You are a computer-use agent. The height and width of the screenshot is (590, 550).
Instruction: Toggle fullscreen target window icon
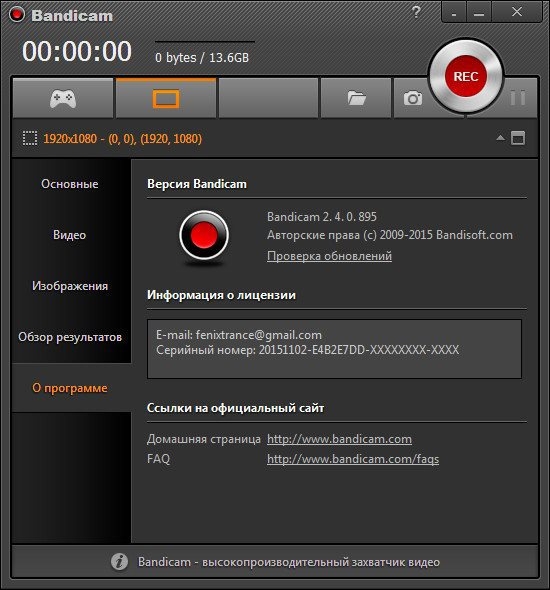point(518,138)
